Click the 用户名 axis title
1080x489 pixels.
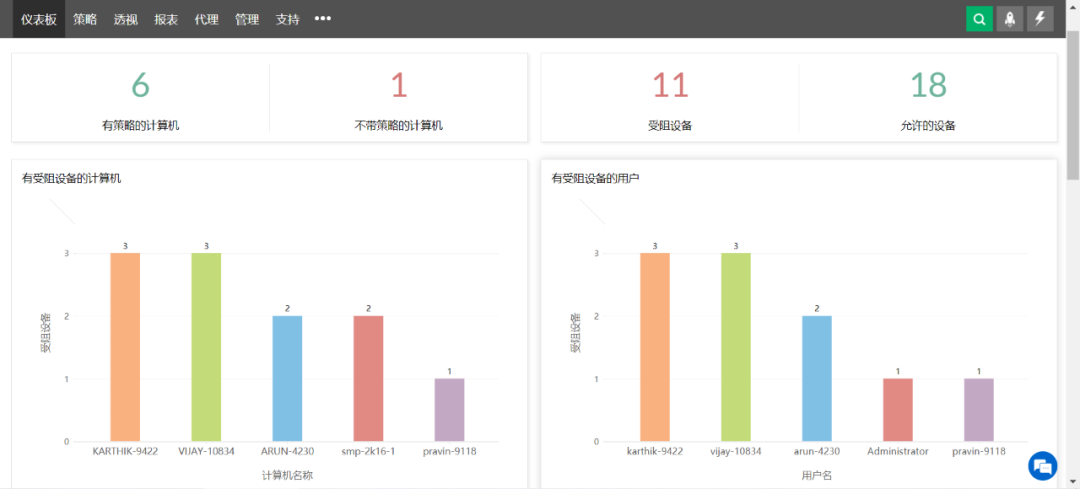(x=818, y=475)
